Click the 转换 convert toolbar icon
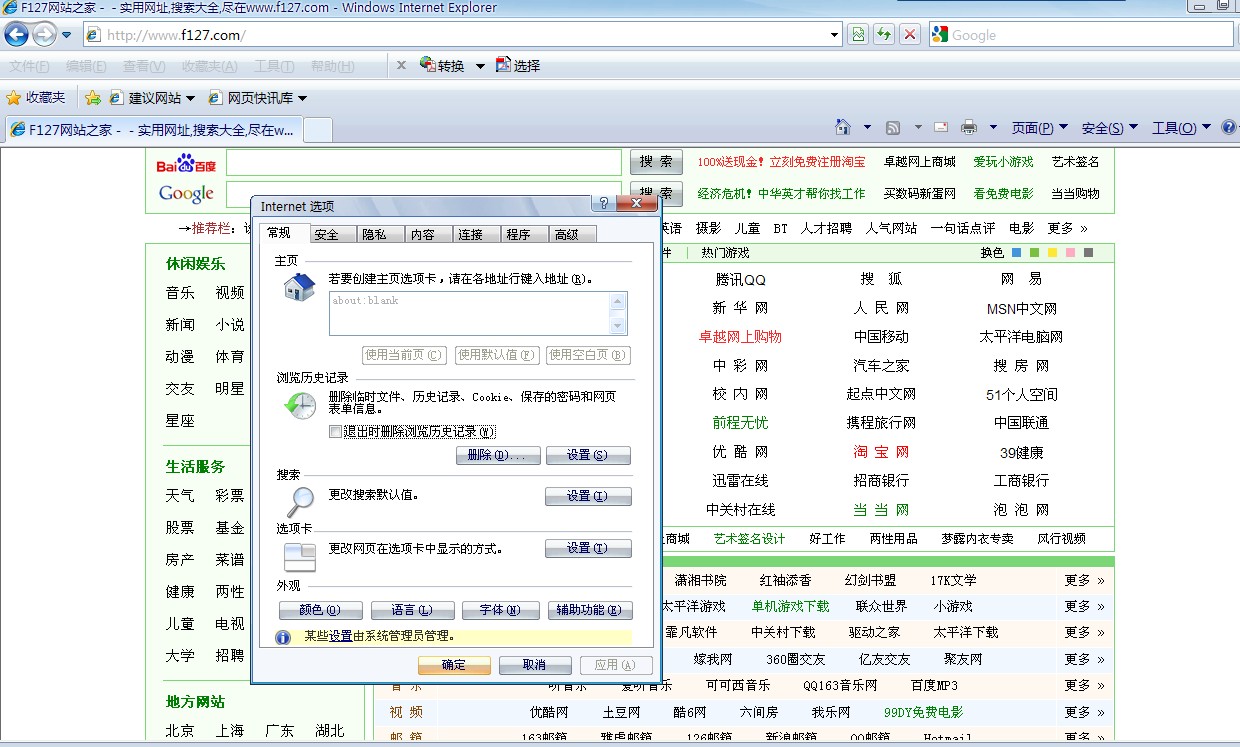This screenshot has width=1240, height=747. tap(442, 66)
